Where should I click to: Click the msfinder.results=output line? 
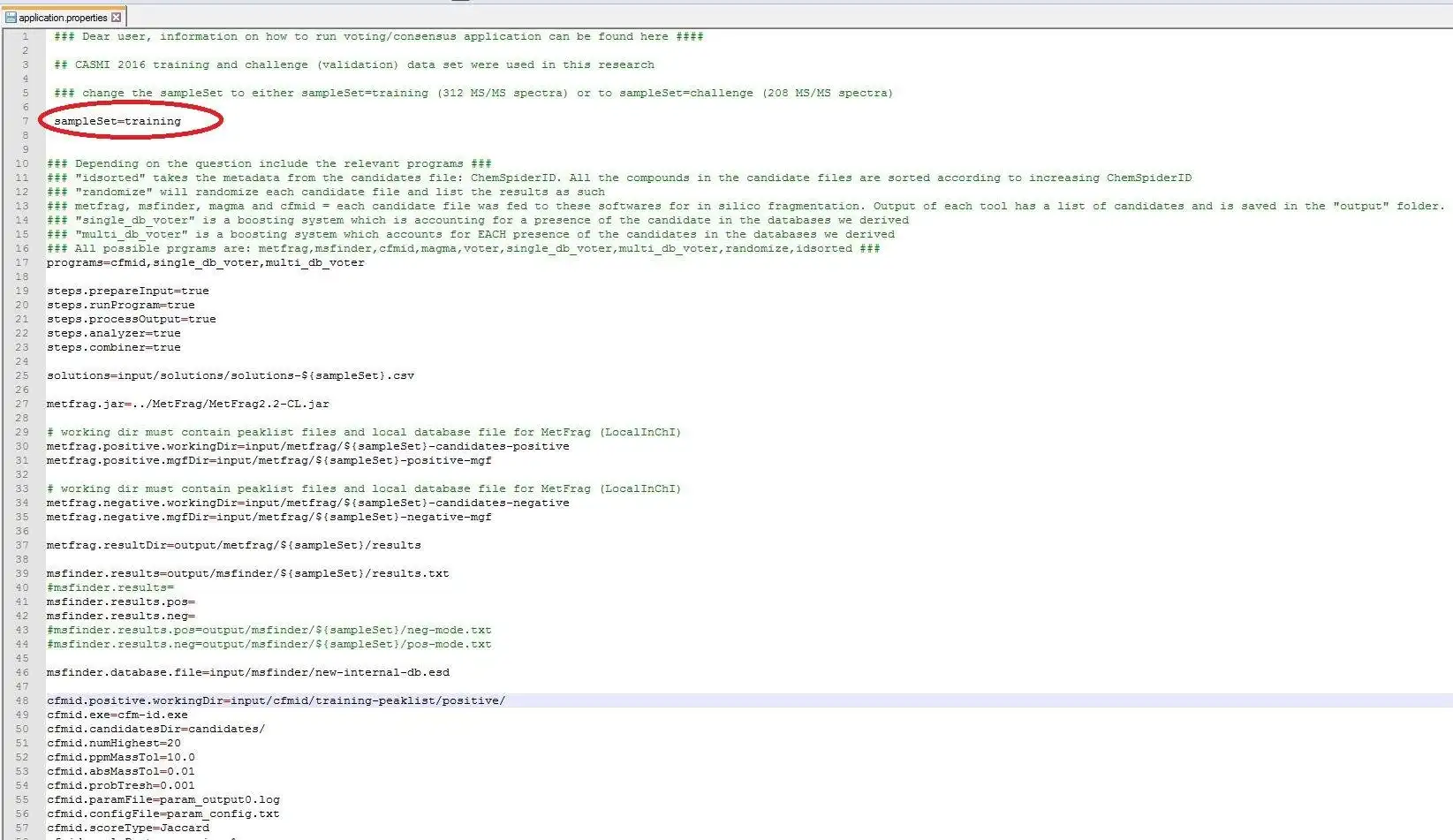pyautogui.click(x=248, y=573)
